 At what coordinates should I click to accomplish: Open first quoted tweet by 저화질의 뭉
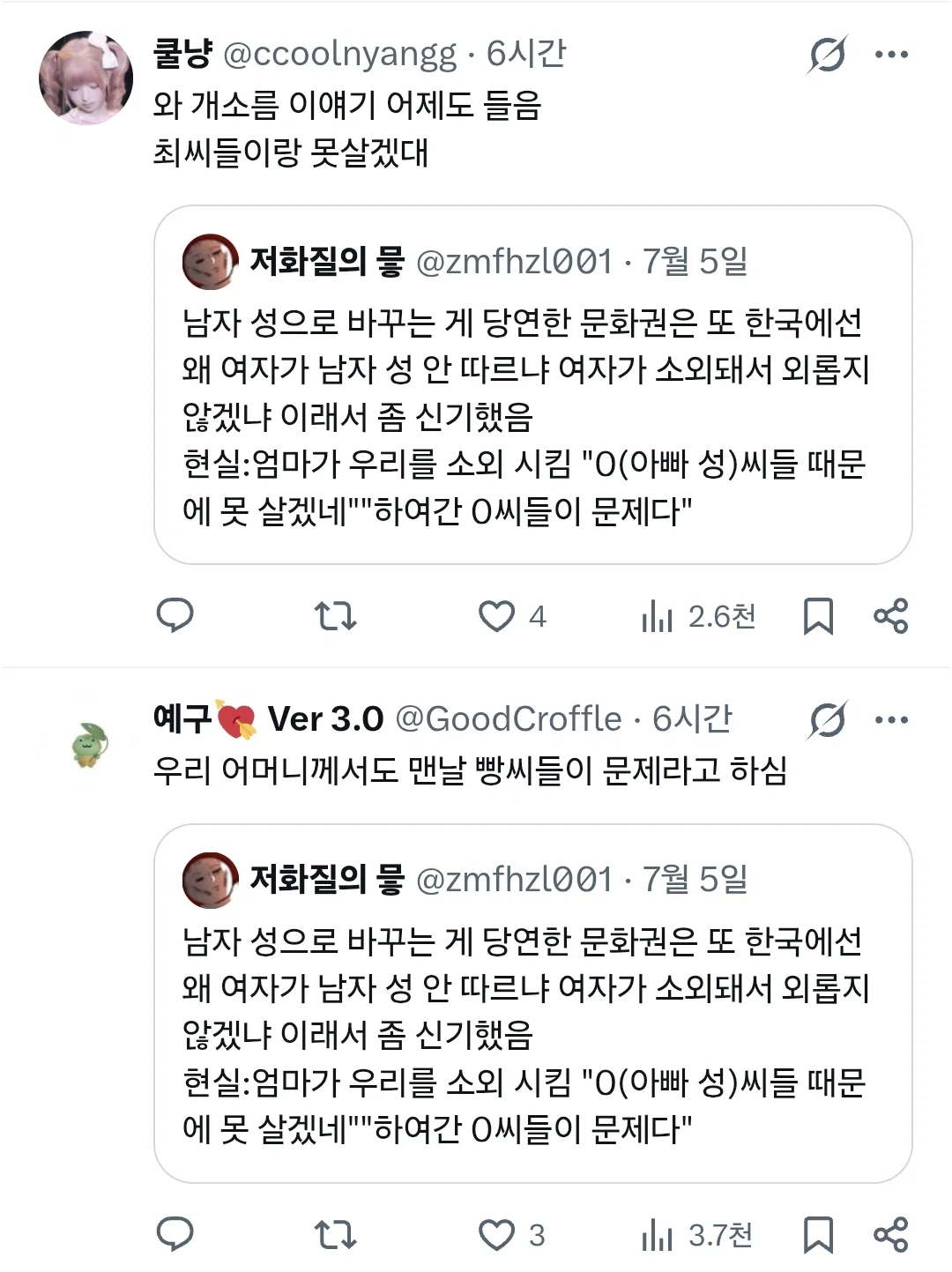pos(532,385)
